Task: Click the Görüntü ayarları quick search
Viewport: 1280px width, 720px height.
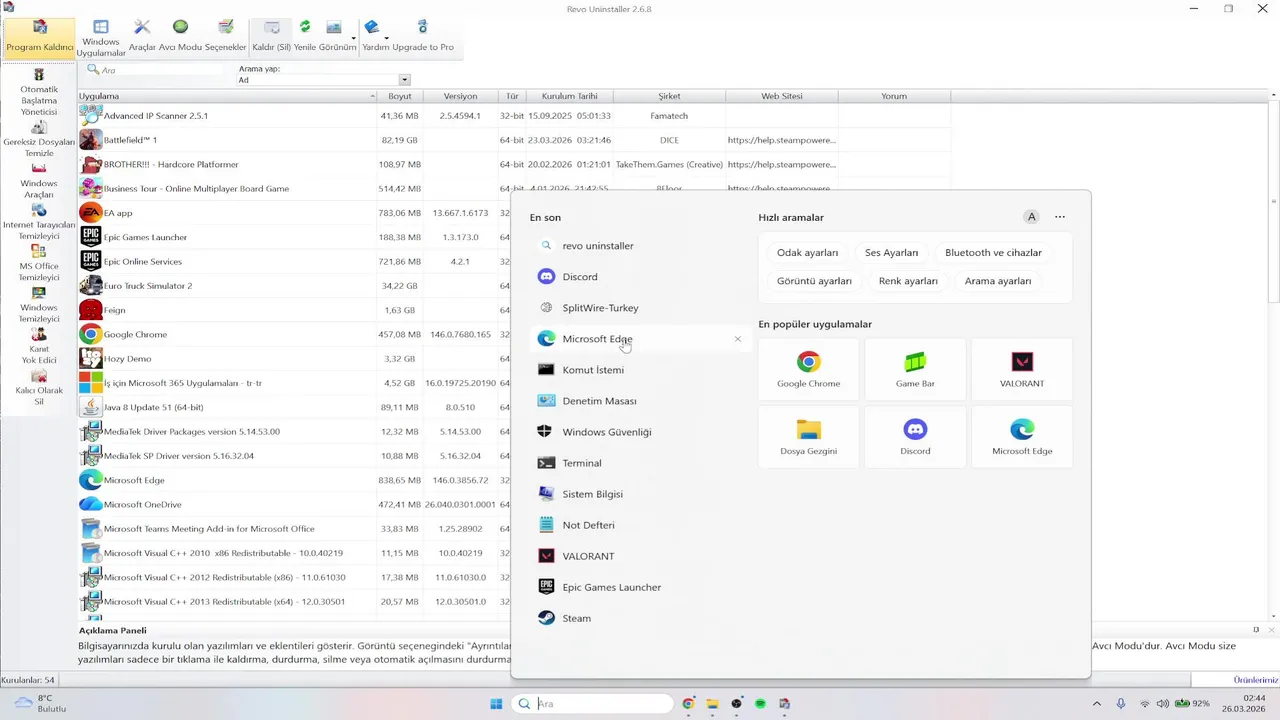Action: (814, 281)
